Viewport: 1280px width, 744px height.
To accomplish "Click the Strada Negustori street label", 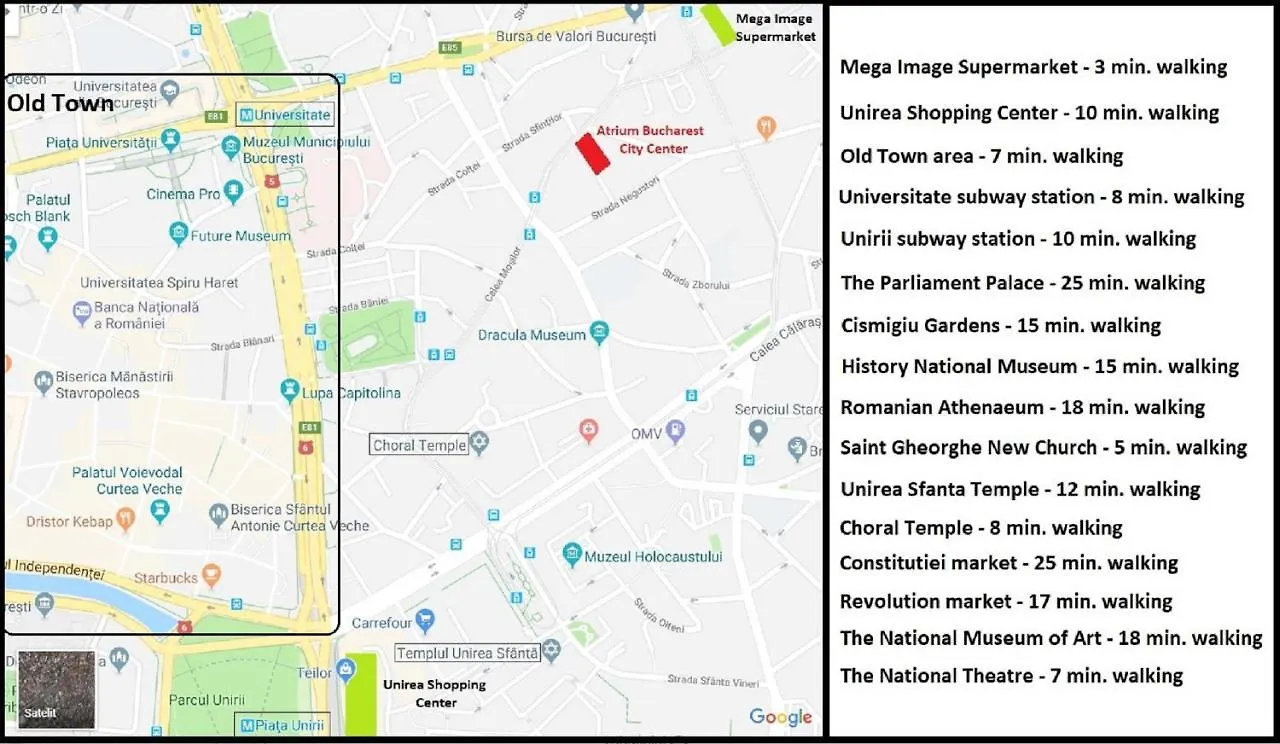I will [625, 197].
